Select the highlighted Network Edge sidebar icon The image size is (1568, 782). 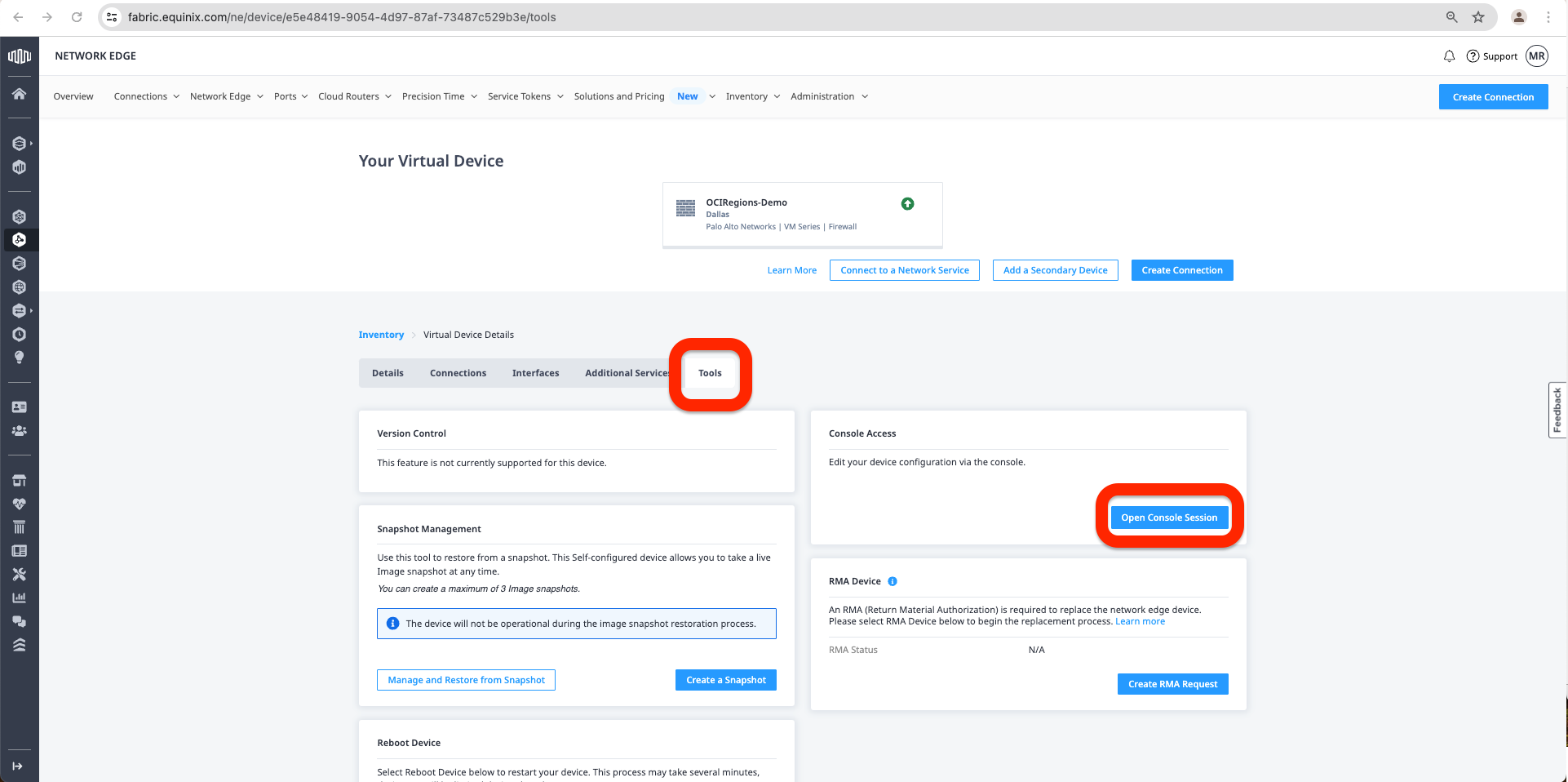pyautogui.click(x=20, y=240)
